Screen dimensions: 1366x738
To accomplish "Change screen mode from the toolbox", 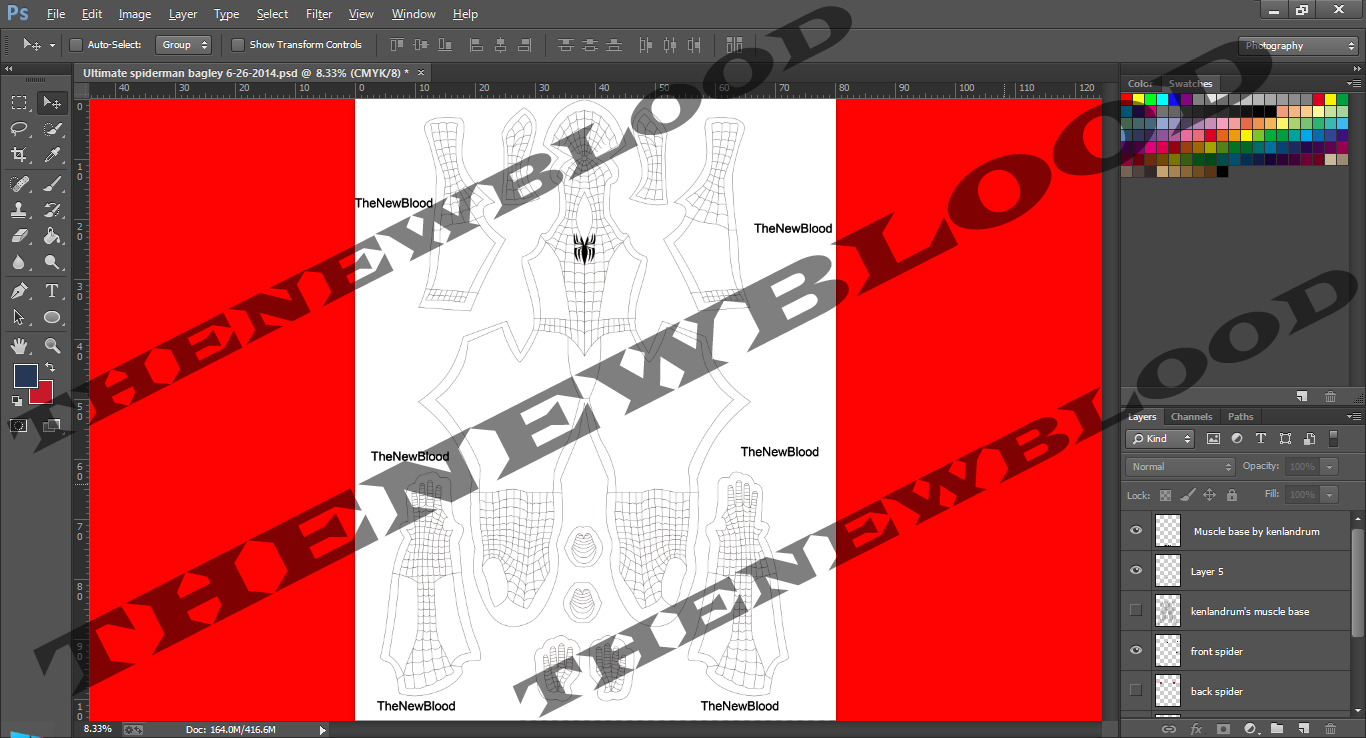I will pos(52,425).
